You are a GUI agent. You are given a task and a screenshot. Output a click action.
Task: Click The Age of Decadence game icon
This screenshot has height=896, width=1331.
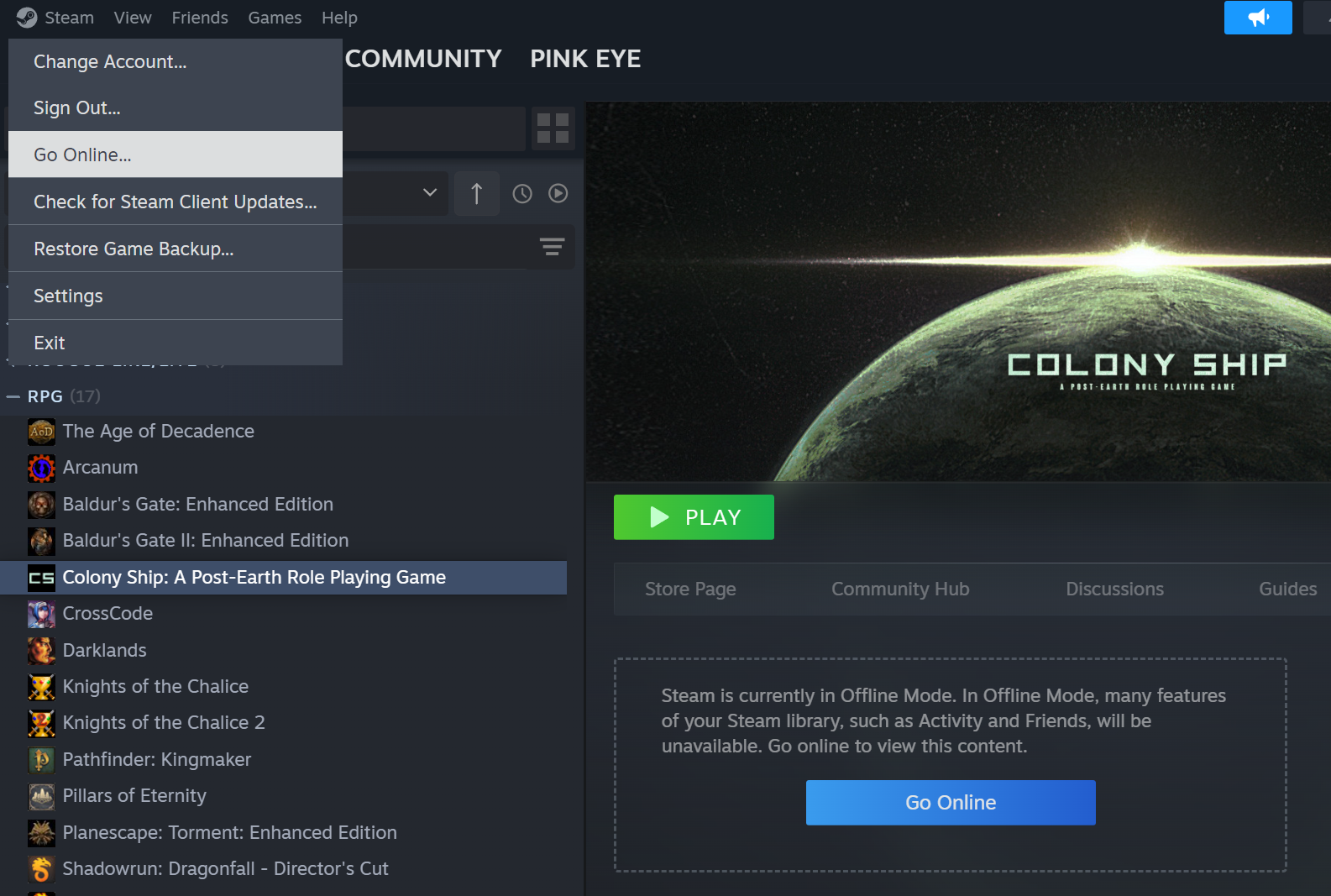point(41,432)
